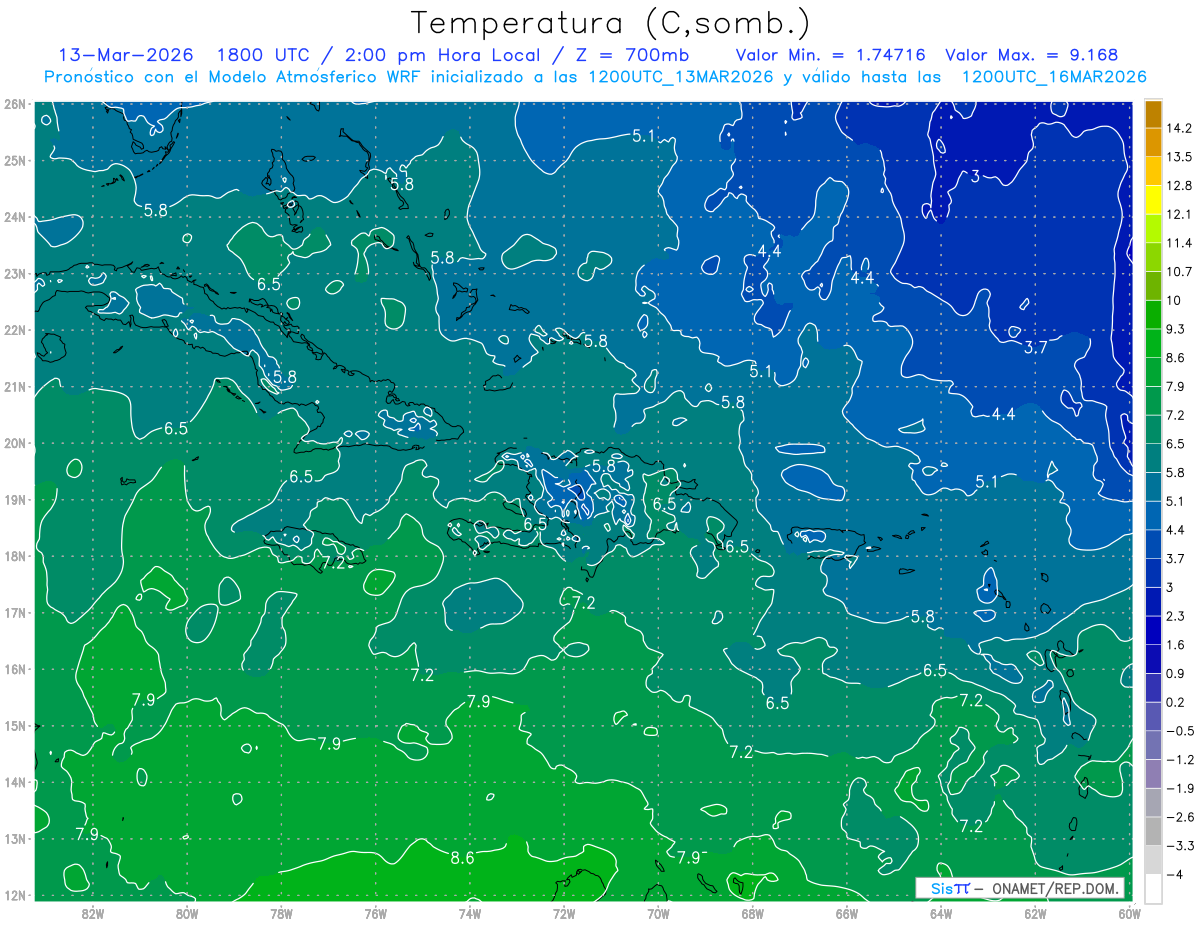1200x927 pixels.
Task: Click the colorbar label '-3.3'
Action: pos(1179,846)
